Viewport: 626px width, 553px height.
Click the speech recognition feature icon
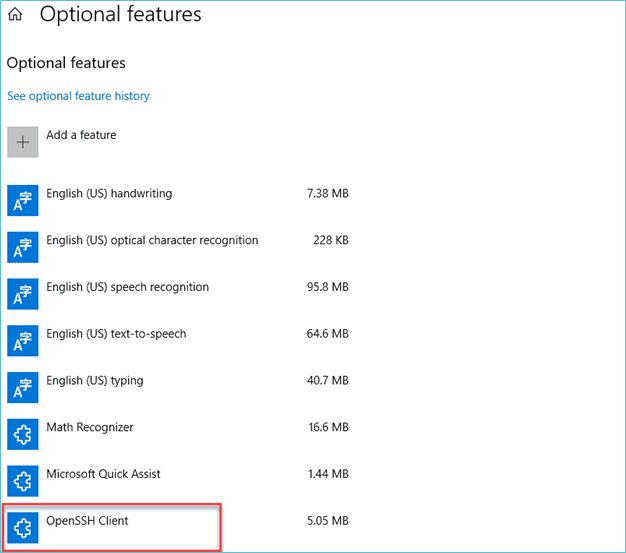tap(23, 294)
